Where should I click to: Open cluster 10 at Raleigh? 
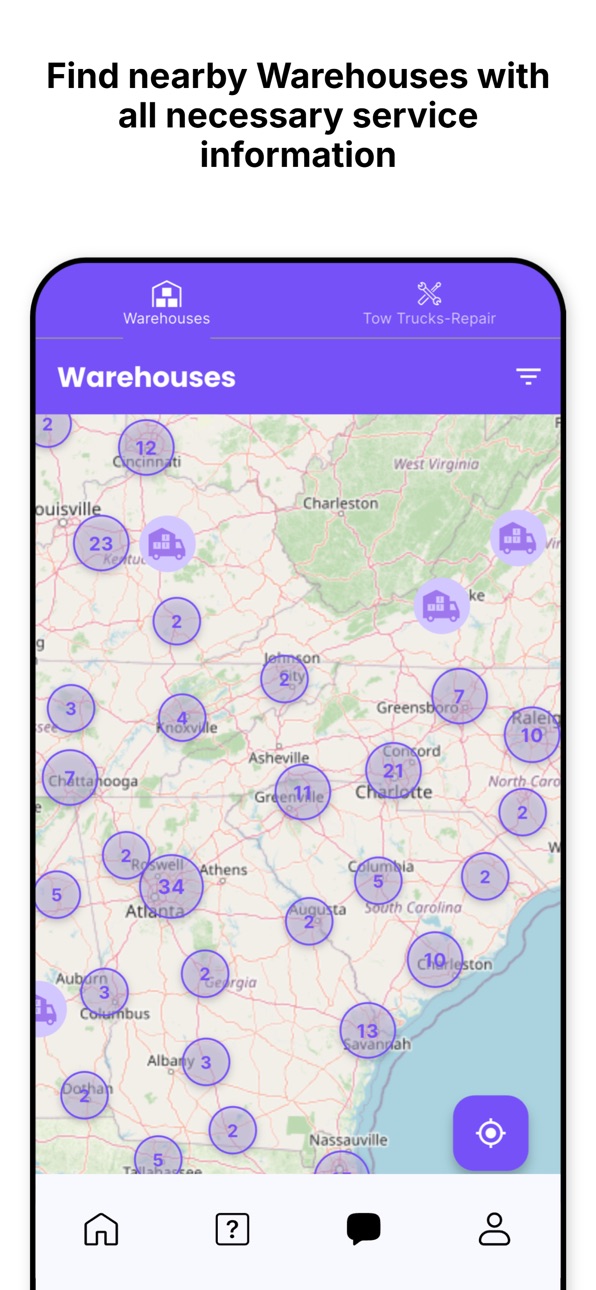click(x=531, y=734)
